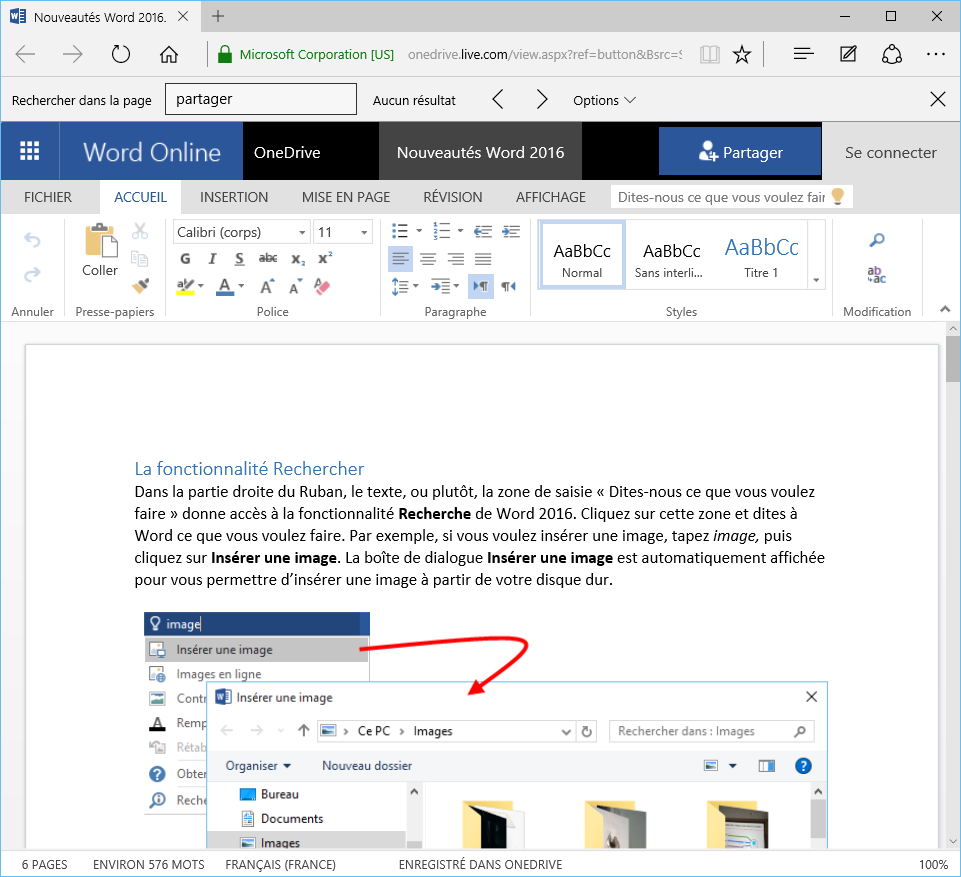Open the font size dropdown
The image size is (961, 877).
[x=362, y=232]
